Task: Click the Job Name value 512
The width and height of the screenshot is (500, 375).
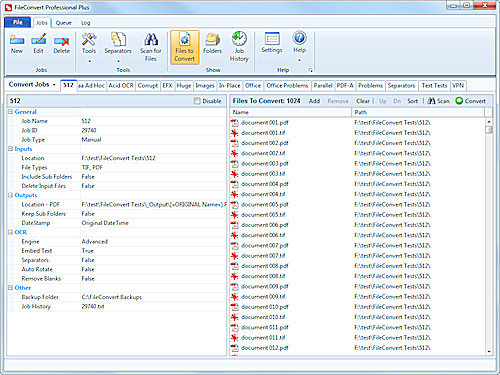Action: tap(86, 121)
